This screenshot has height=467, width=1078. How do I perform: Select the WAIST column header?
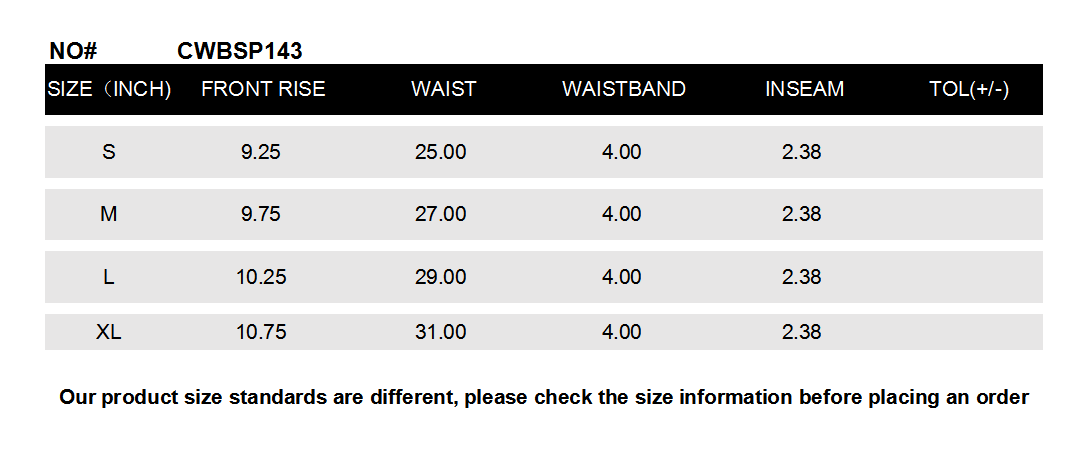tap(443, 89)
